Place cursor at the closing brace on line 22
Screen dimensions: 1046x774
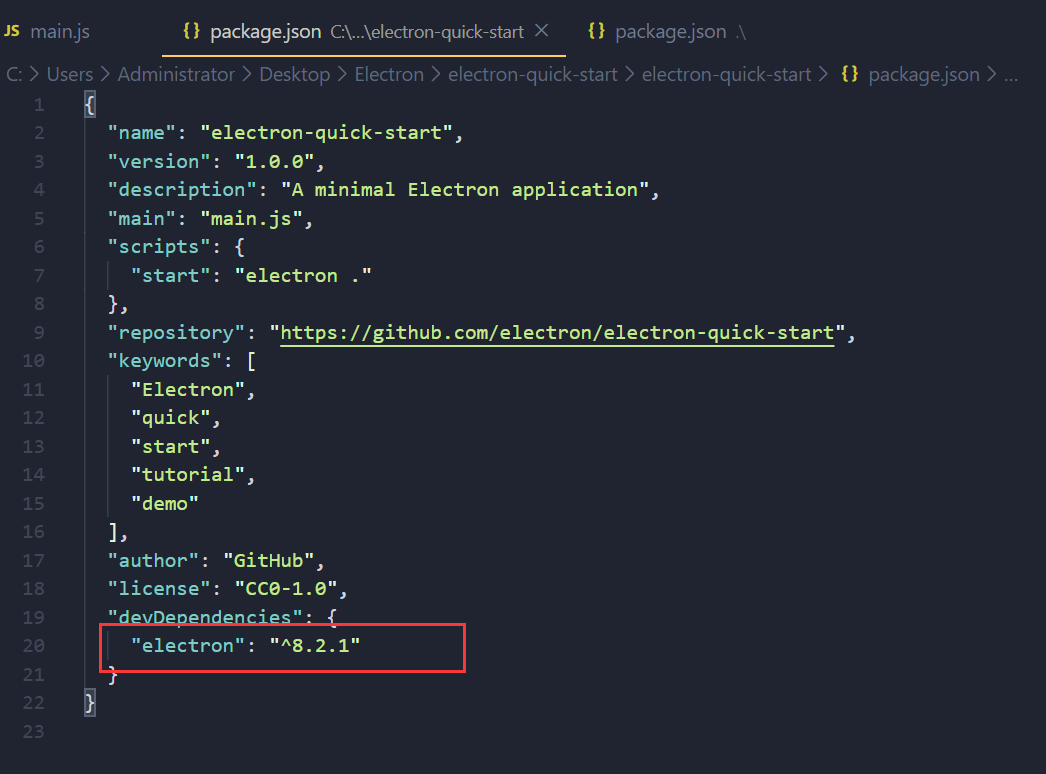point(90,703)
